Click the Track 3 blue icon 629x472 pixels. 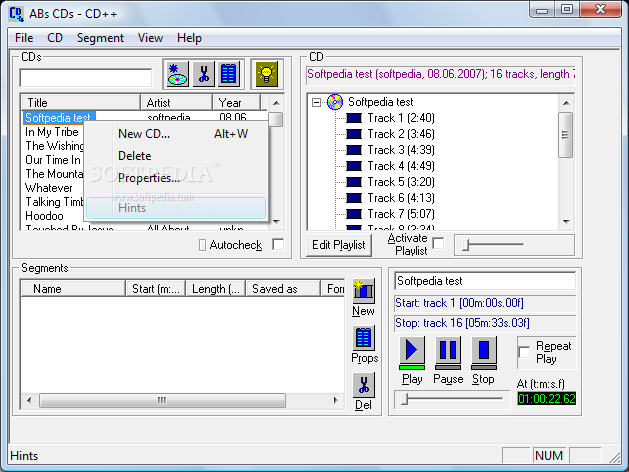click(x=354, y=150)
